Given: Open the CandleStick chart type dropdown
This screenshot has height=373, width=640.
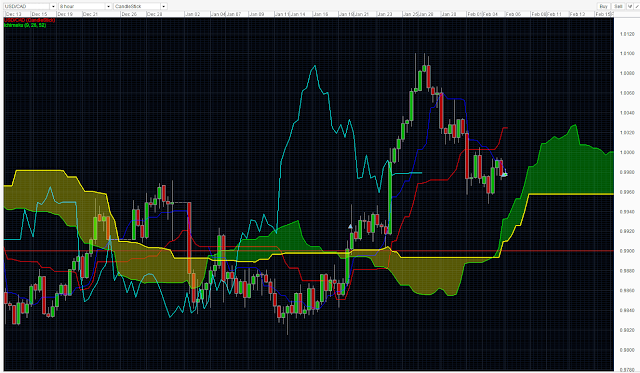Looking at the screenshot, I should 140,6.
